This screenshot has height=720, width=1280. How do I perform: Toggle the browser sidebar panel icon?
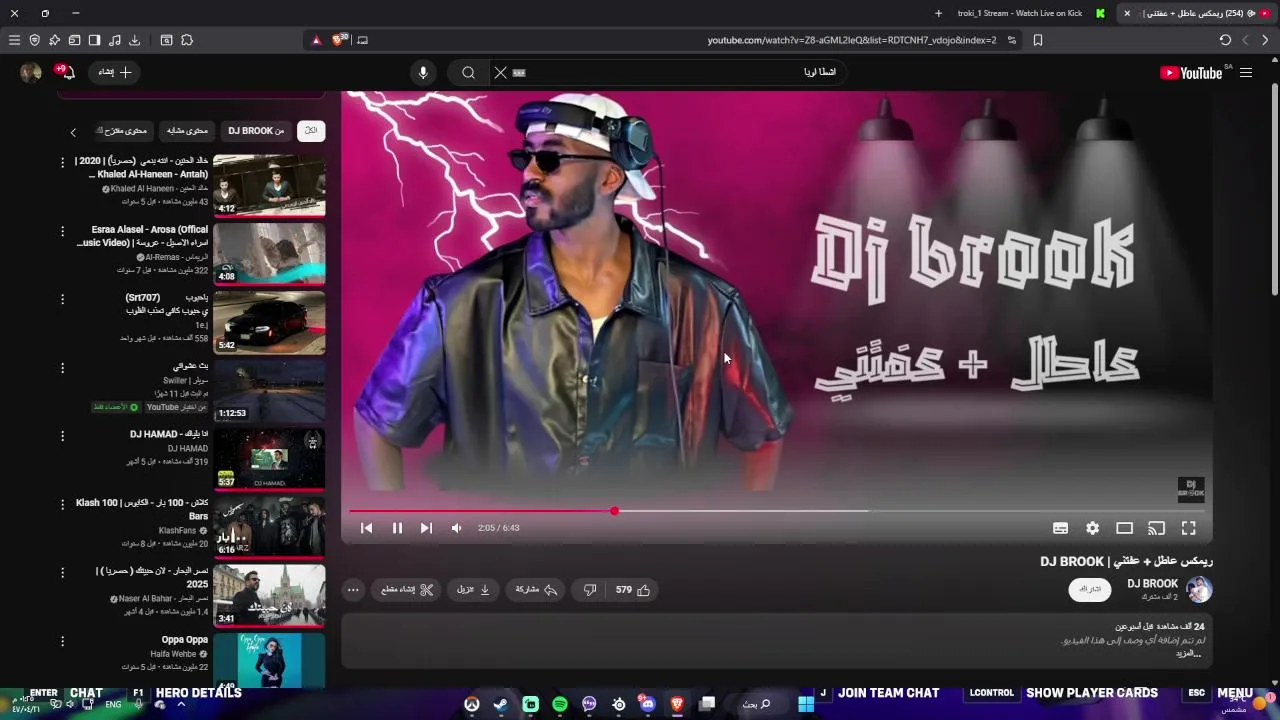tap(94, 40)
